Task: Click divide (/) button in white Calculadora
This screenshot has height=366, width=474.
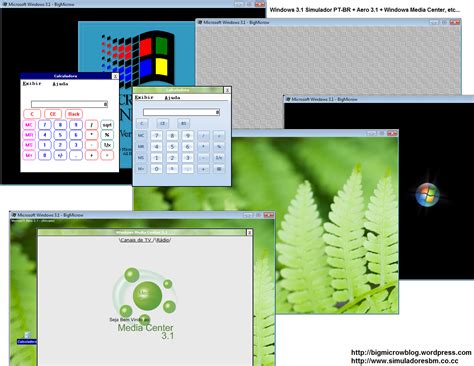Action: tap(92, 125)
